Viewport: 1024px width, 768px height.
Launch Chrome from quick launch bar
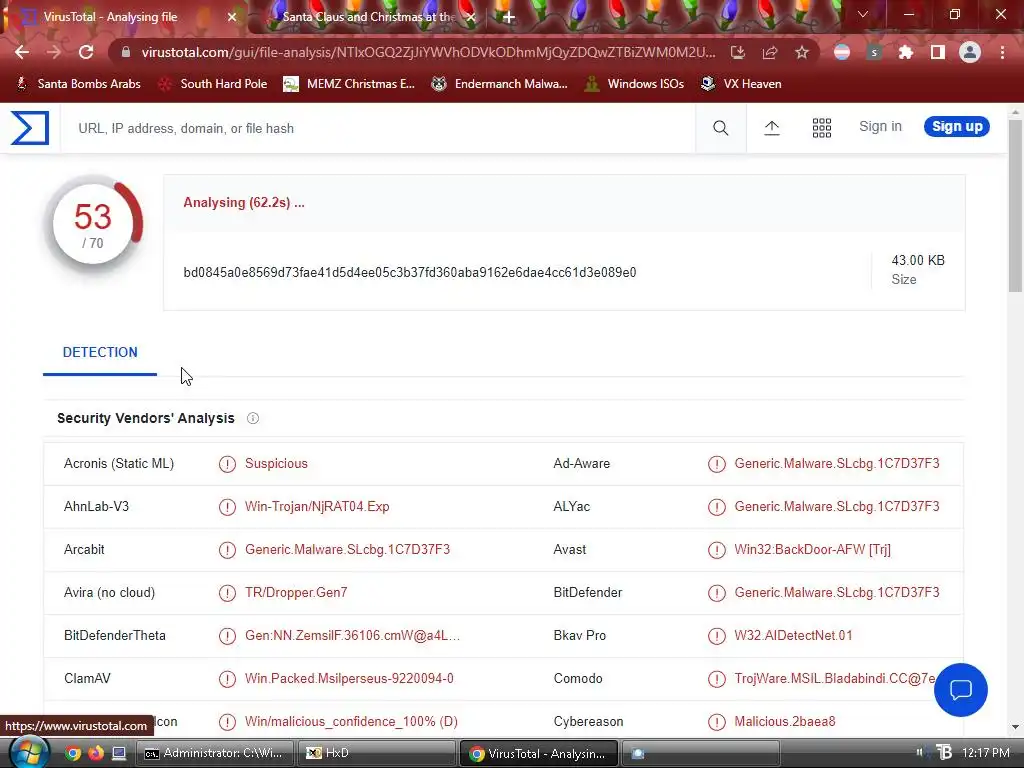tap(72, 753)
